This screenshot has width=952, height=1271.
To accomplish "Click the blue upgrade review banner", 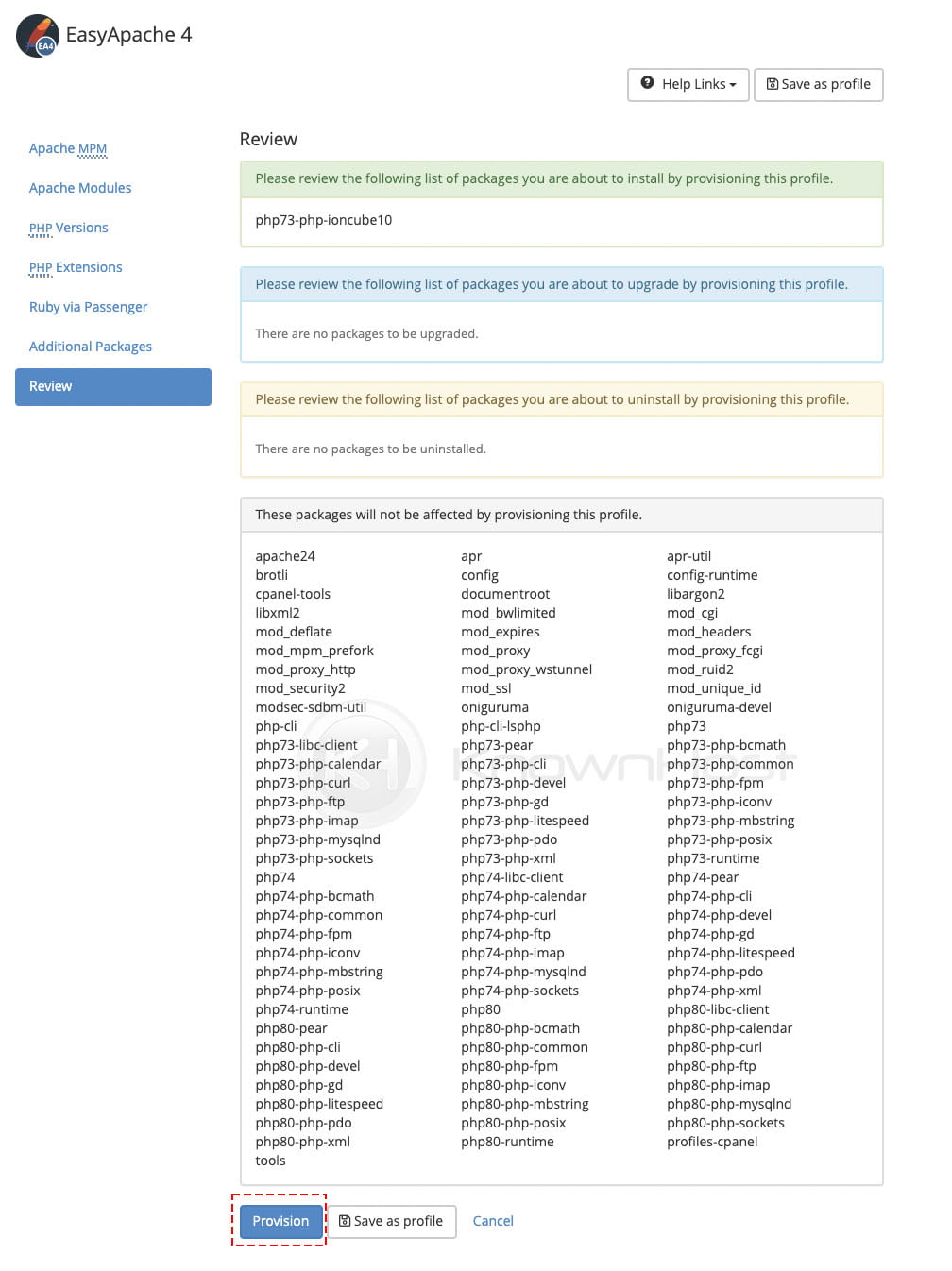I will (x=561, y=284).
